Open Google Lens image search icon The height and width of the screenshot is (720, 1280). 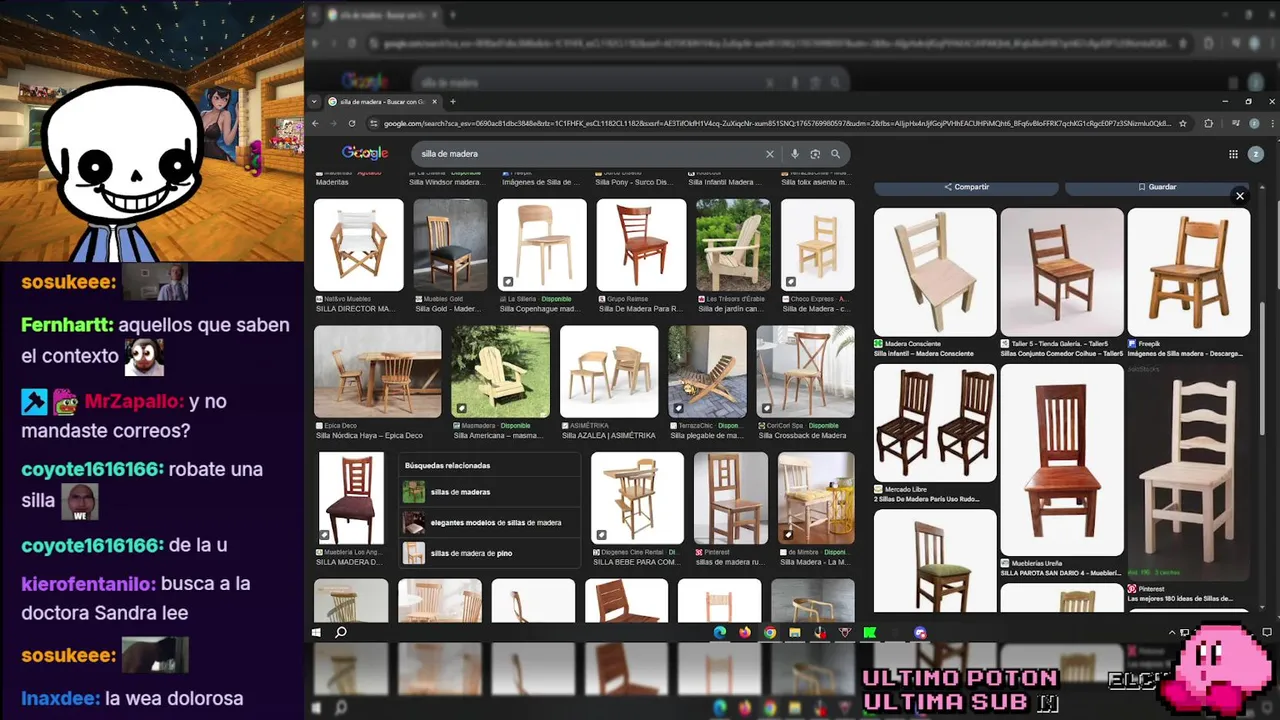815,154
